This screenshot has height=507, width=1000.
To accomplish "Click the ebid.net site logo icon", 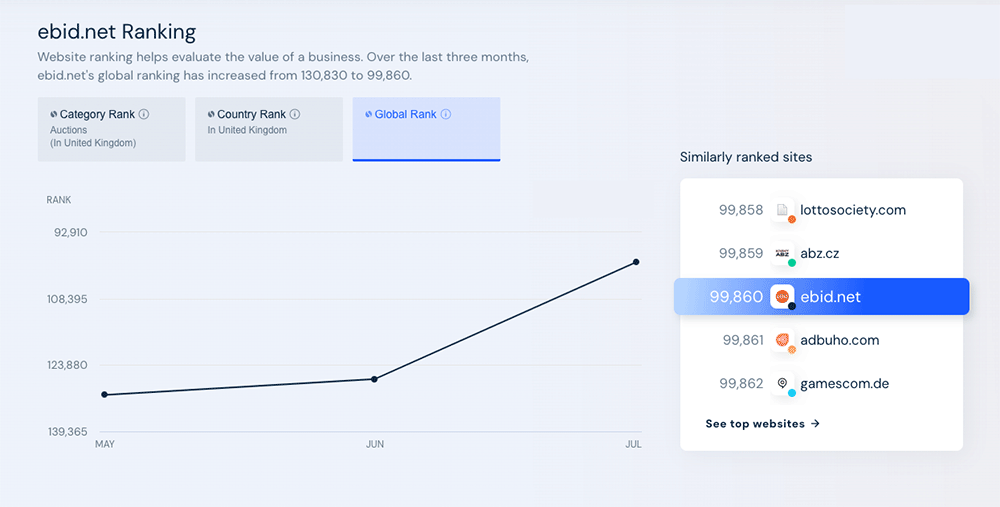I will coord(782,296).
